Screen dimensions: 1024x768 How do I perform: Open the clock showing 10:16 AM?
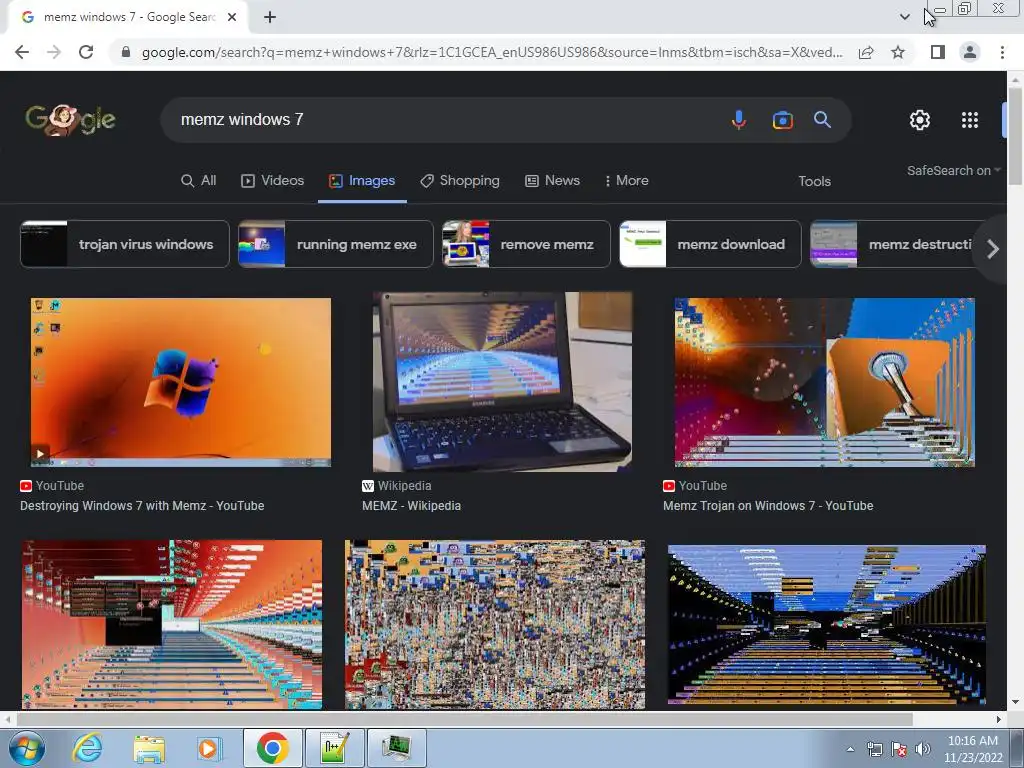point(973,749)
